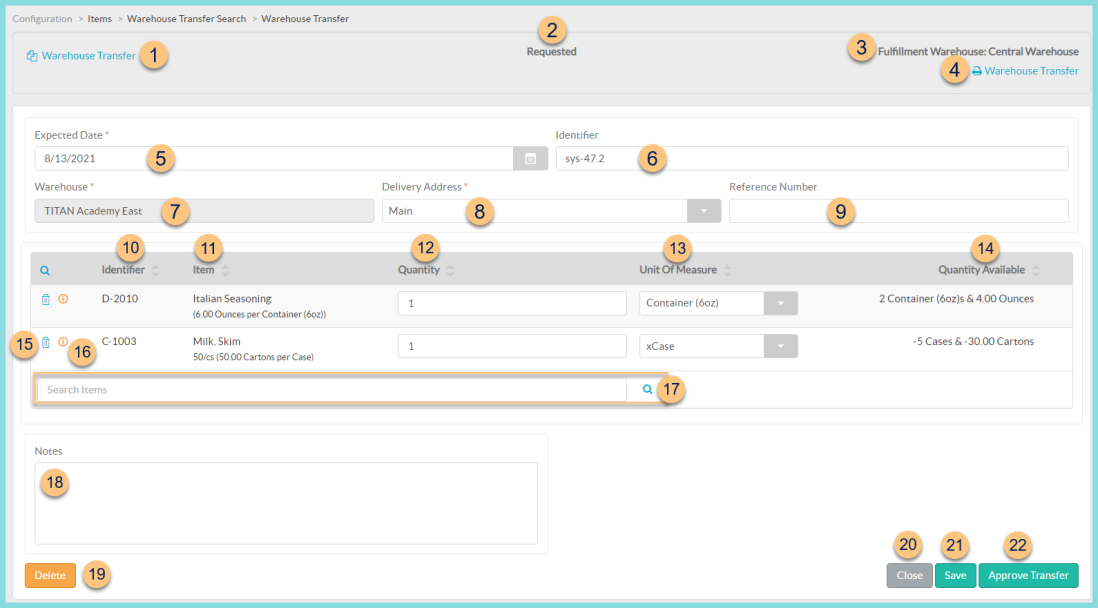Open the Expected Date calendar picker

coord(531,158)
